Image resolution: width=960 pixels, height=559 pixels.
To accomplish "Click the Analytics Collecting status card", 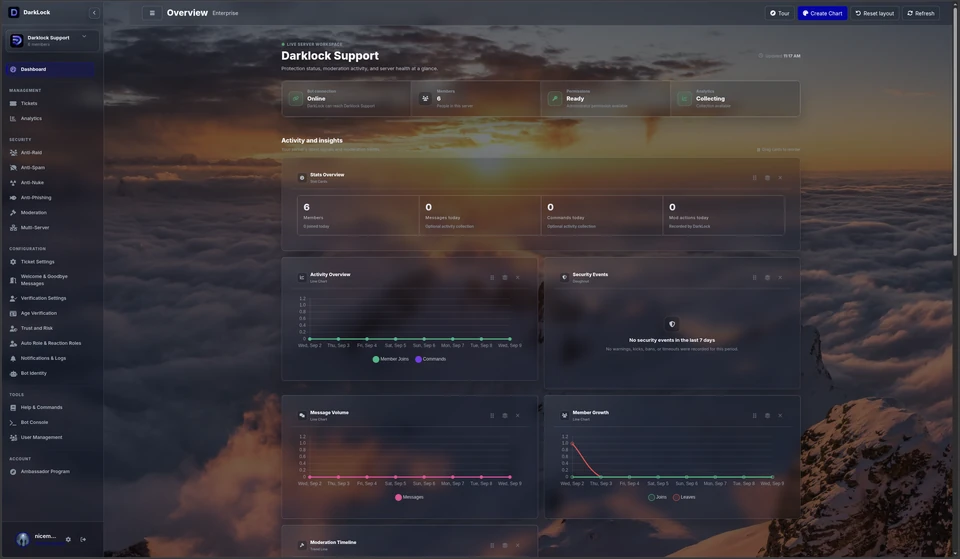I will (x=735, y=99).
